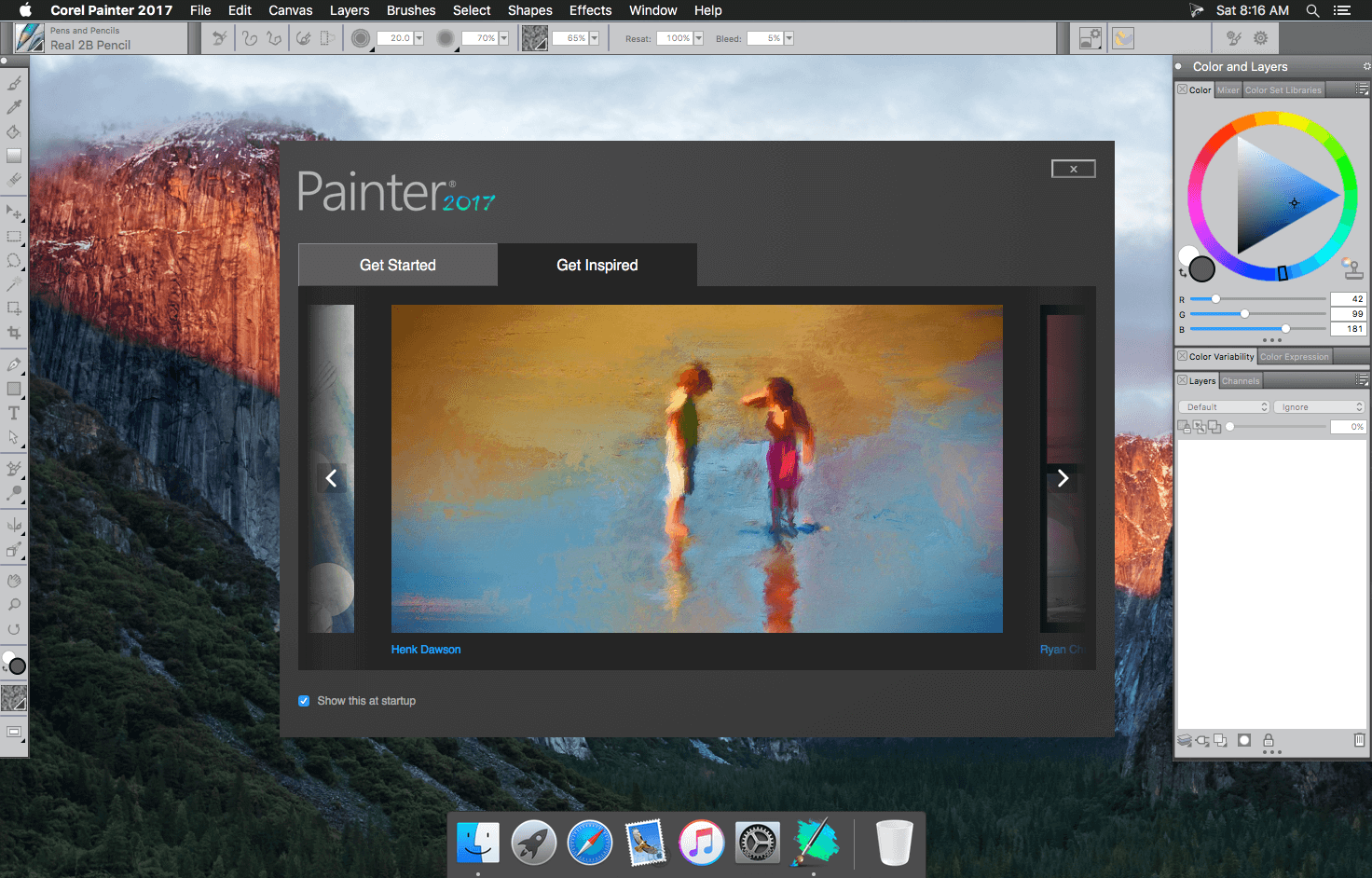The image size is (1372, 878).
Task: Select the Mirror Painting tool
Action: pos(14,526)
